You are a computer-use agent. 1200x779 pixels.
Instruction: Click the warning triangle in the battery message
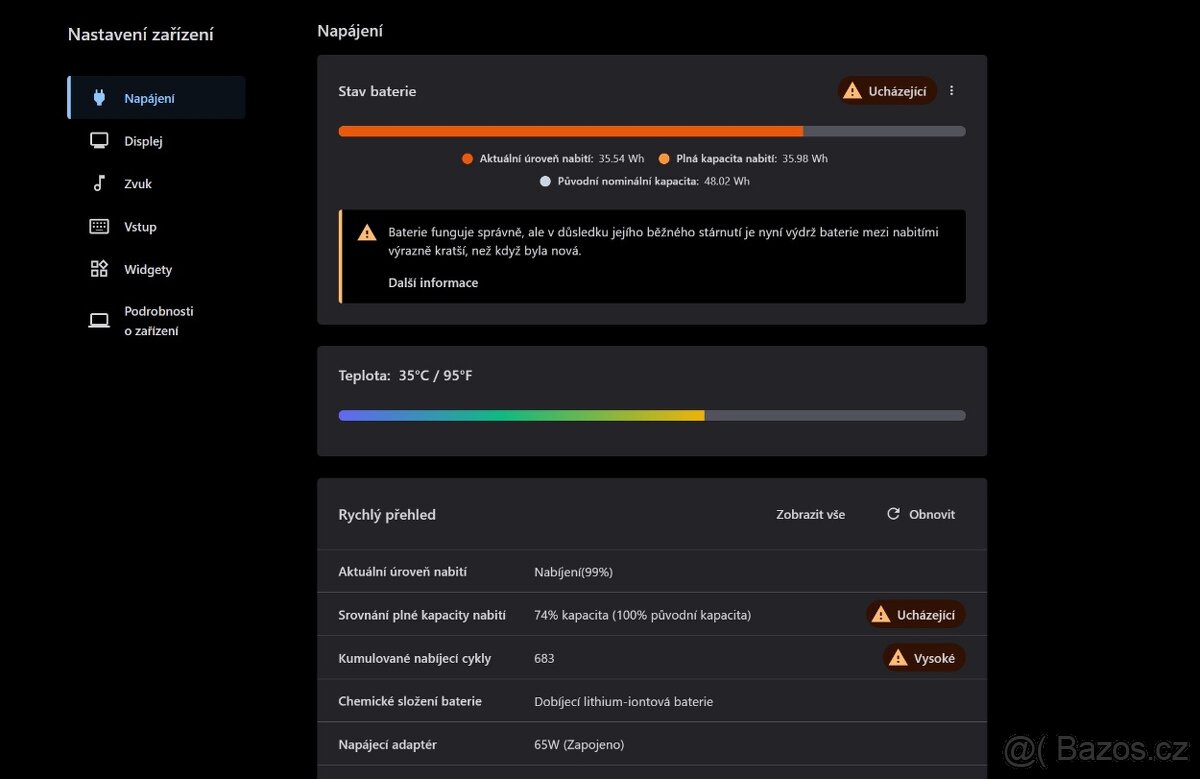pyautogui.click(x=367, y=233)
